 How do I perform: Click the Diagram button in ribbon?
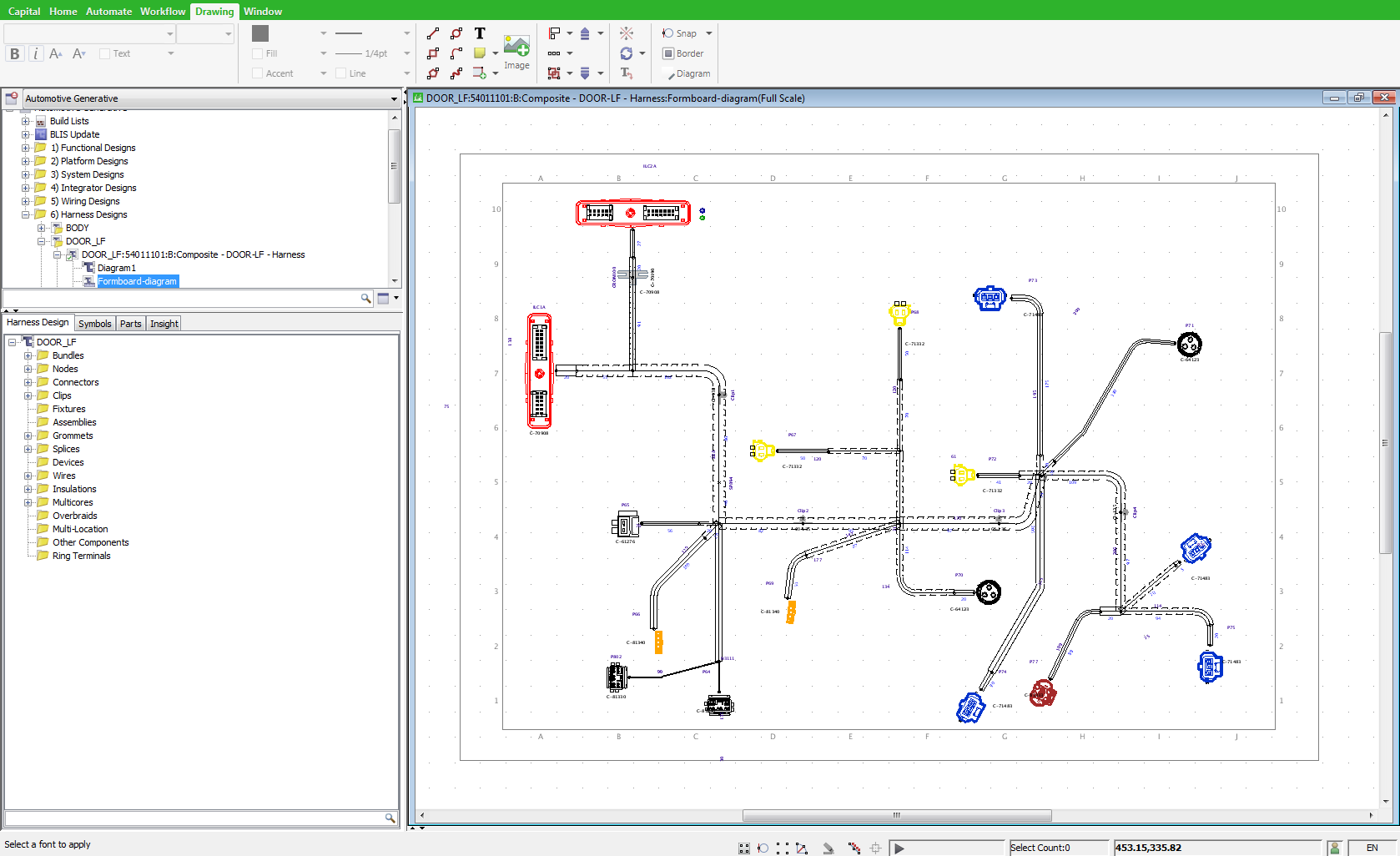point(687,73)
